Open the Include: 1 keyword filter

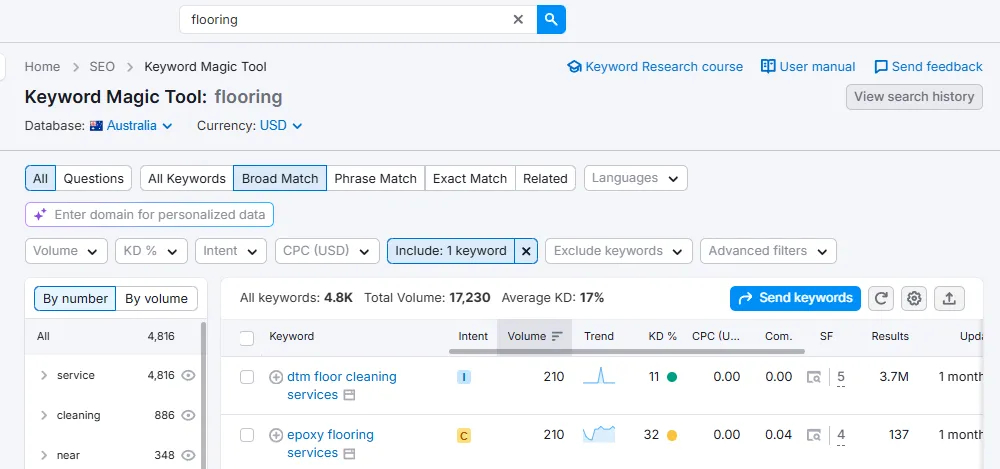point(450,251)
